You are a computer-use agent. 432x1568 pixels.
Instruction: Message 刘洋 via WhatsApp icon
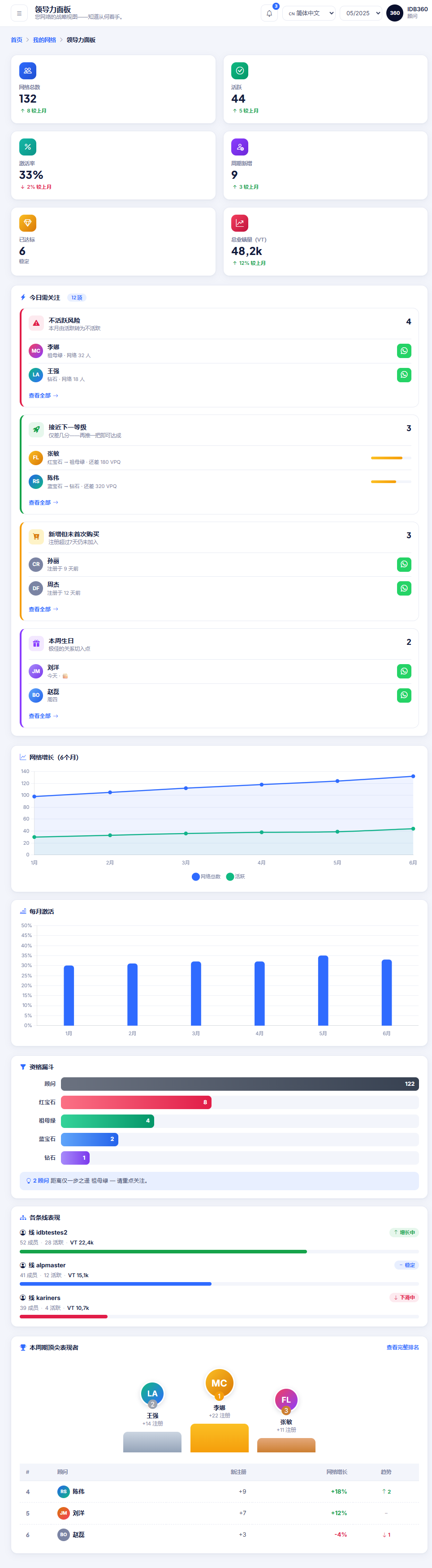pos(404,671)
